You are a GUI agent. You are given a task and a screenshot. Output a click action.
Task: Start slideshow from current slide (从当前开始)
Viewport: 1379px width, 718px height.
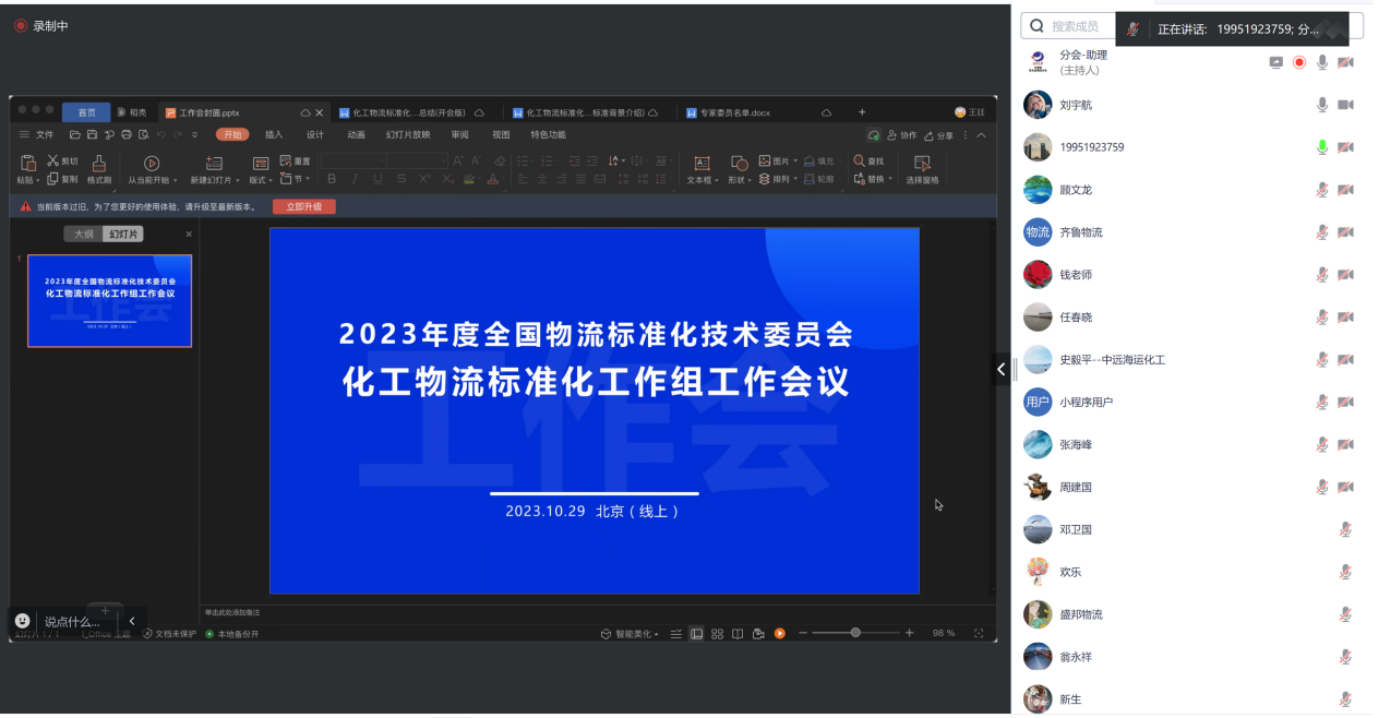152,164
